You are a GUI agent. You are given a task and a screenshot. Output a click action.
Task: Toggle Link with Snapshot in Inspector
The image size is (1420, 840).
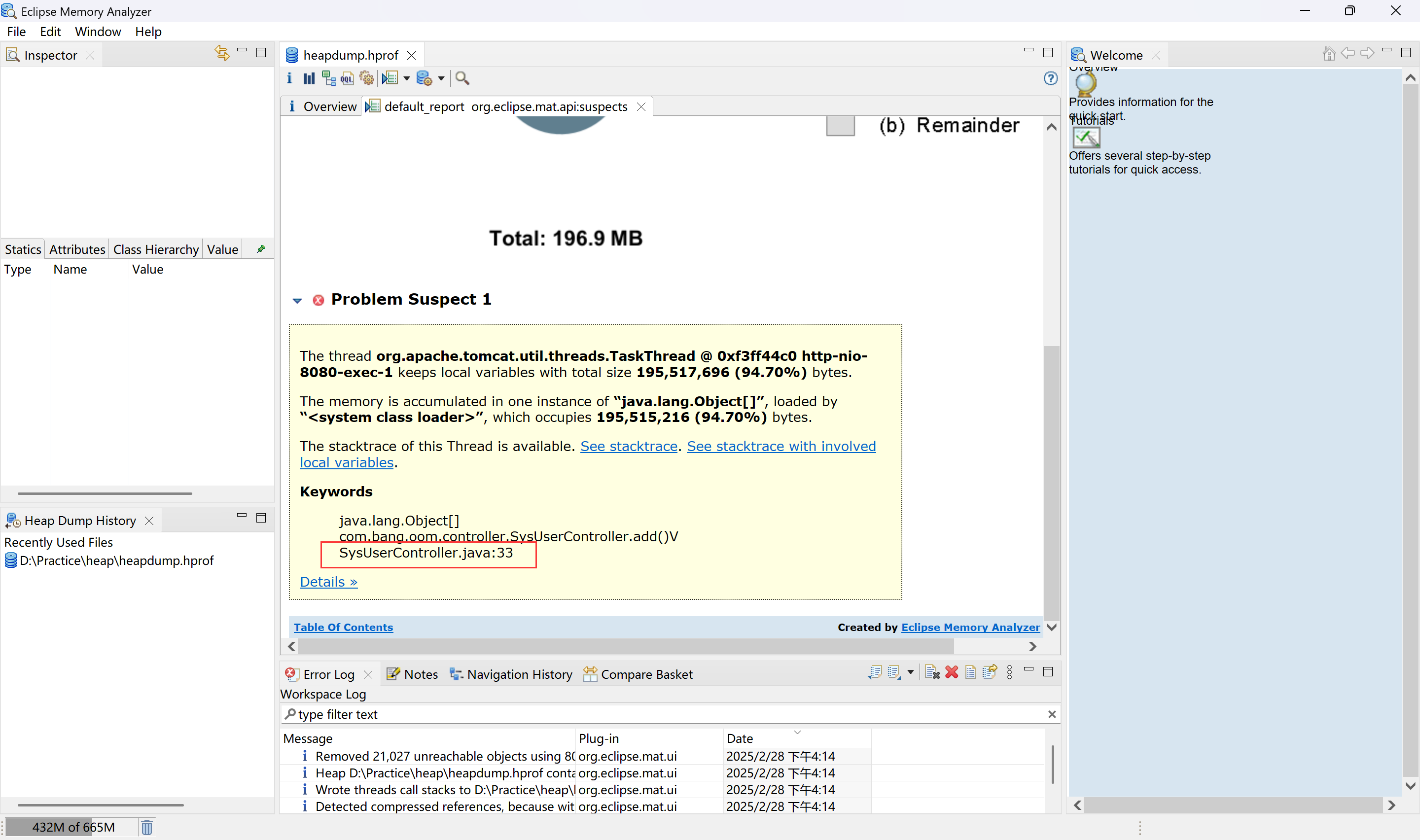[222, 53]
